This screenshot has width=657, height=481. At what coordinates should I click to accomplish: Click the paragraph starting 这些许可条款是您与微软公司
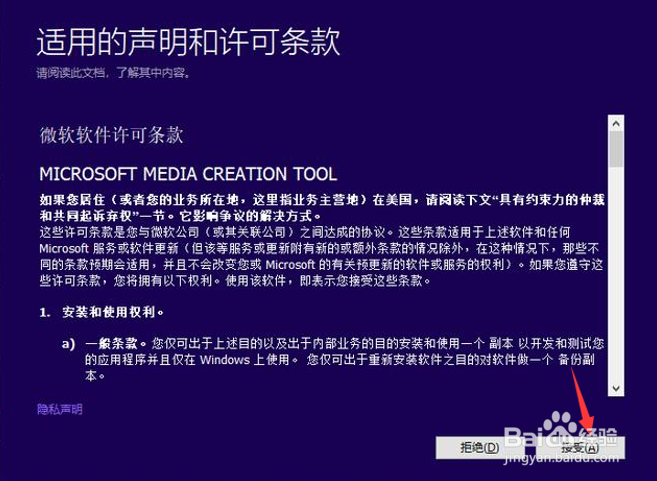(321, 256)
